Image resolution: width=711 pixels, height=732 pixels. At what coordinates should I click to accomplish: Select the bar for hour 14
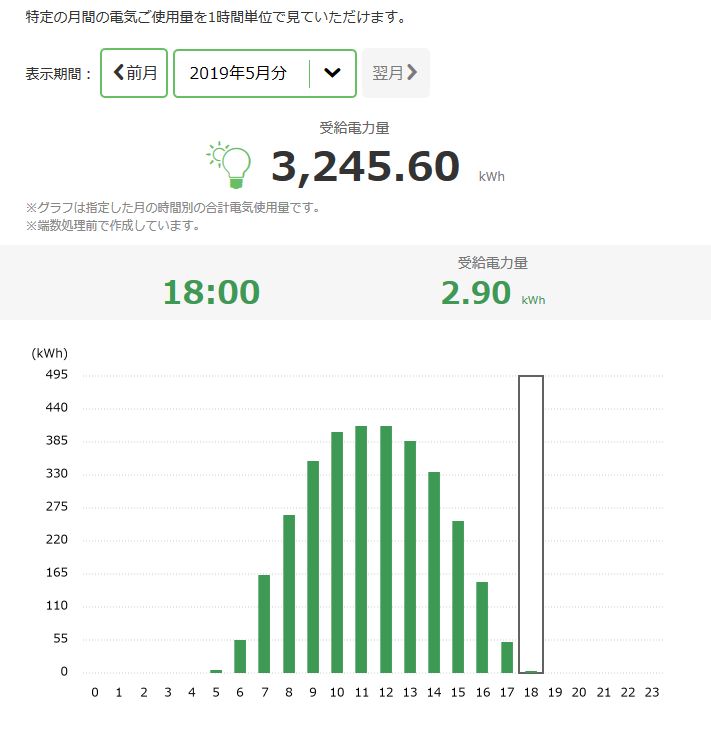click(x=434, y=572)
